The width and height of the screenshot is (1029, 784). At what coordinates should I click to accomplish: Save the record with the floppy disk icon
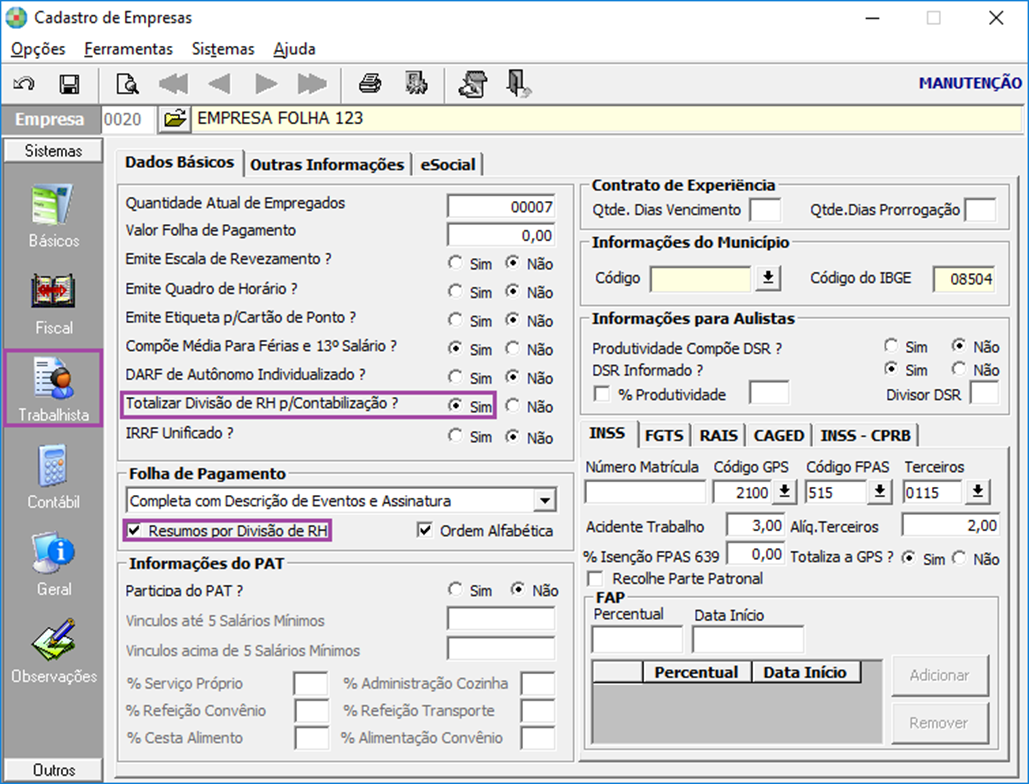click(x=69, y=84)
